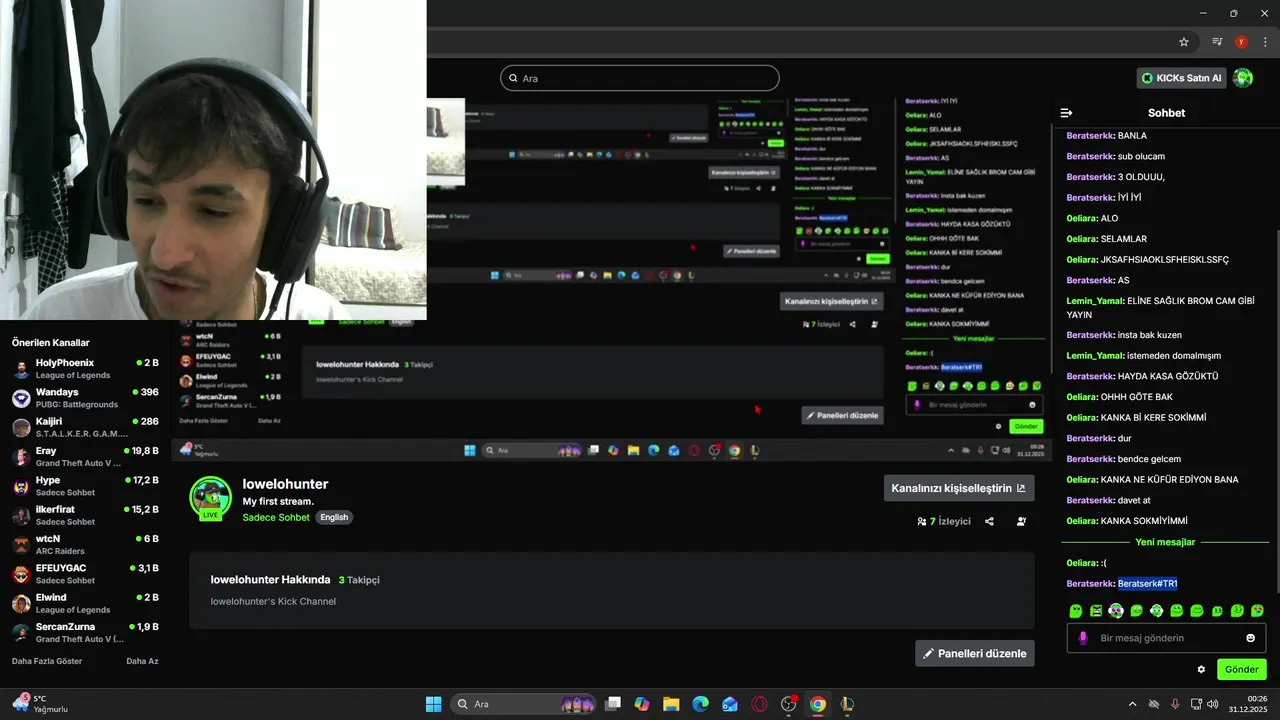Jump to new messages via 'Yeni mesajlar' divider
Screen dimensions: 1280x720
pos(1165,542)
